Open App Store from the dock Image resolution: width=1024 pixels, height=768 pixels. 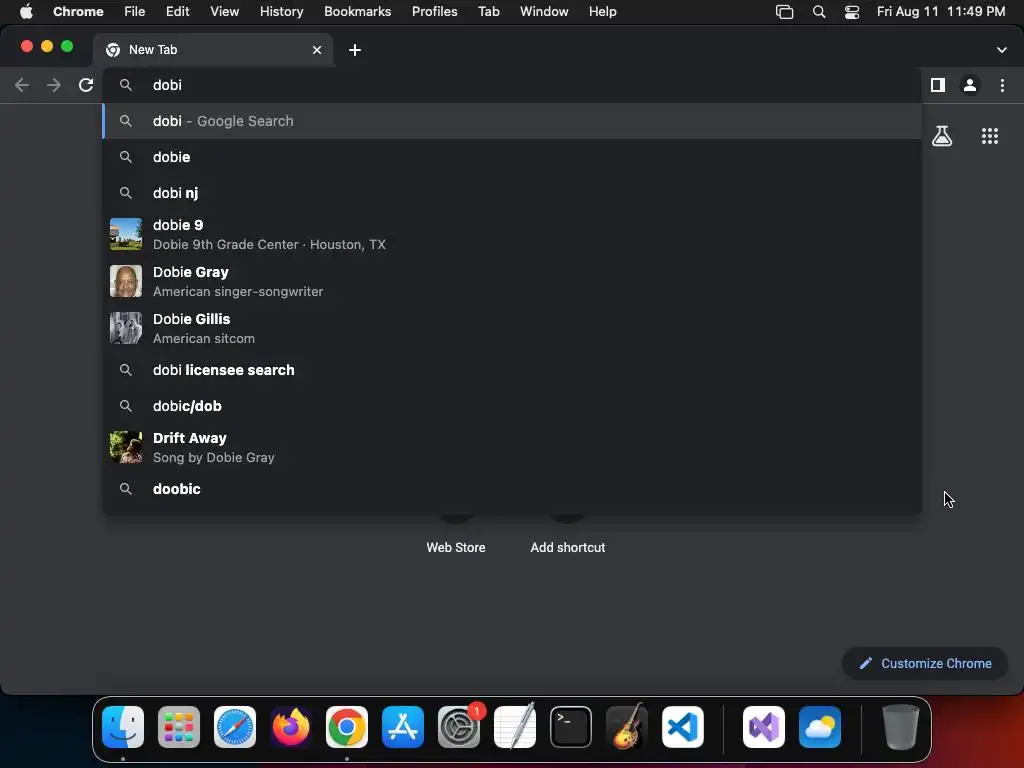pos(403,727)
